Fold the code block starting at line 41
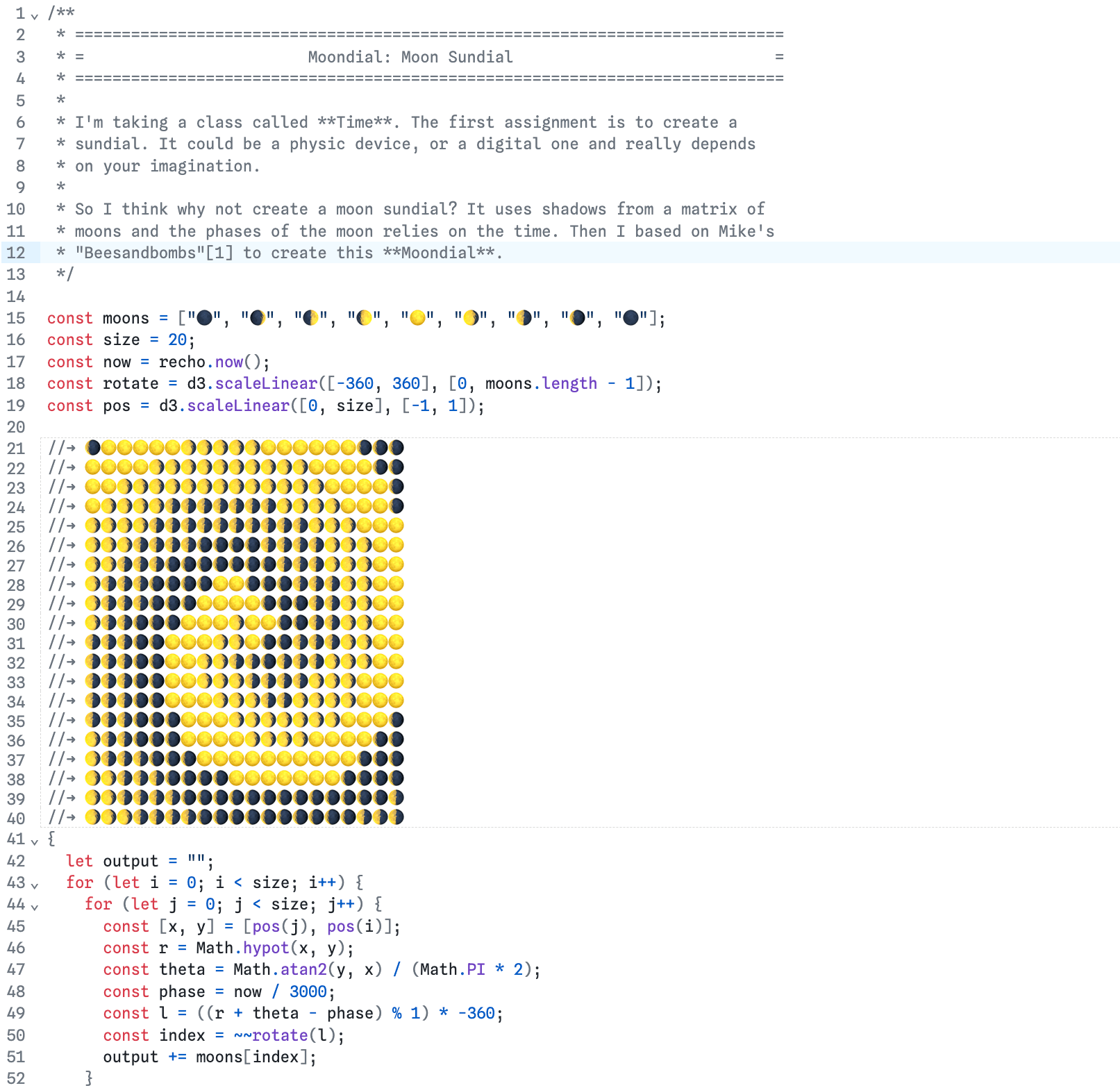This screenshot has height=1088, width=1120. pyautogui.click(x=35, y=841)
